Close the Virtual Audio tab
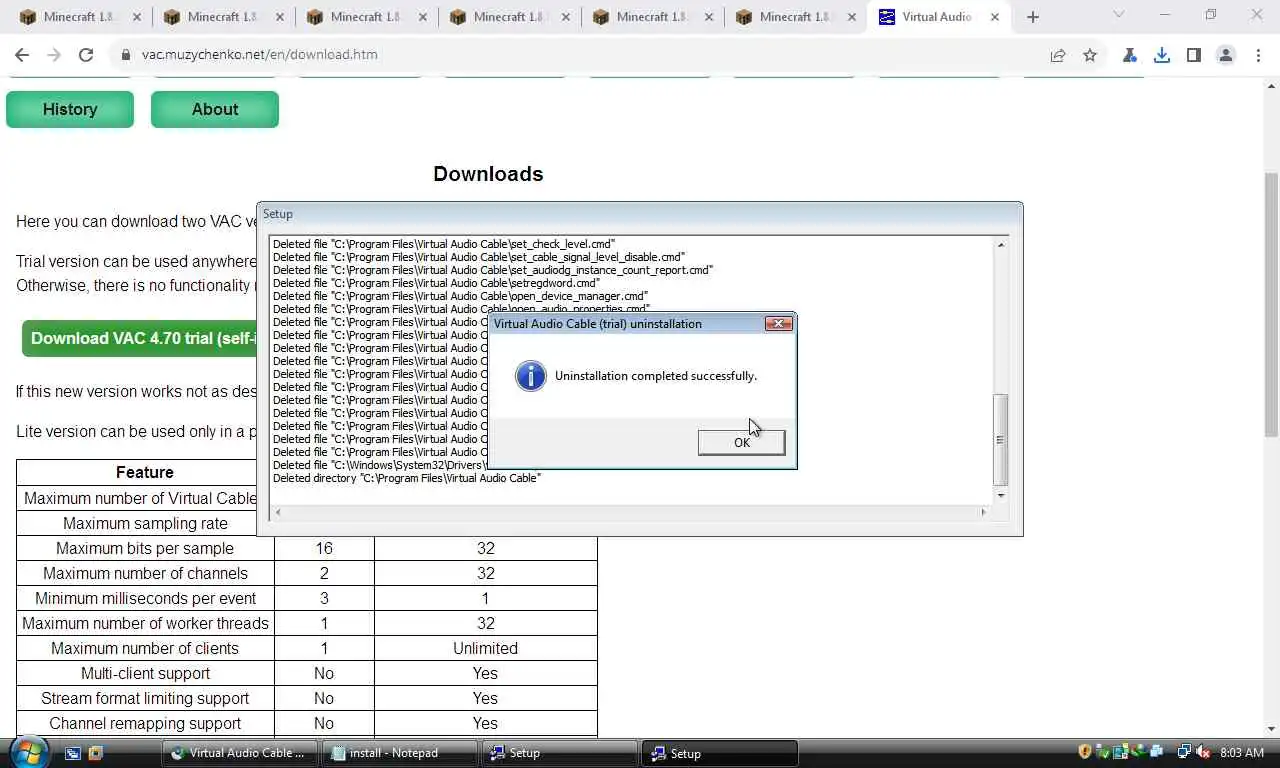Screen dimensions: 1280x768 click(x=995, y=17)
